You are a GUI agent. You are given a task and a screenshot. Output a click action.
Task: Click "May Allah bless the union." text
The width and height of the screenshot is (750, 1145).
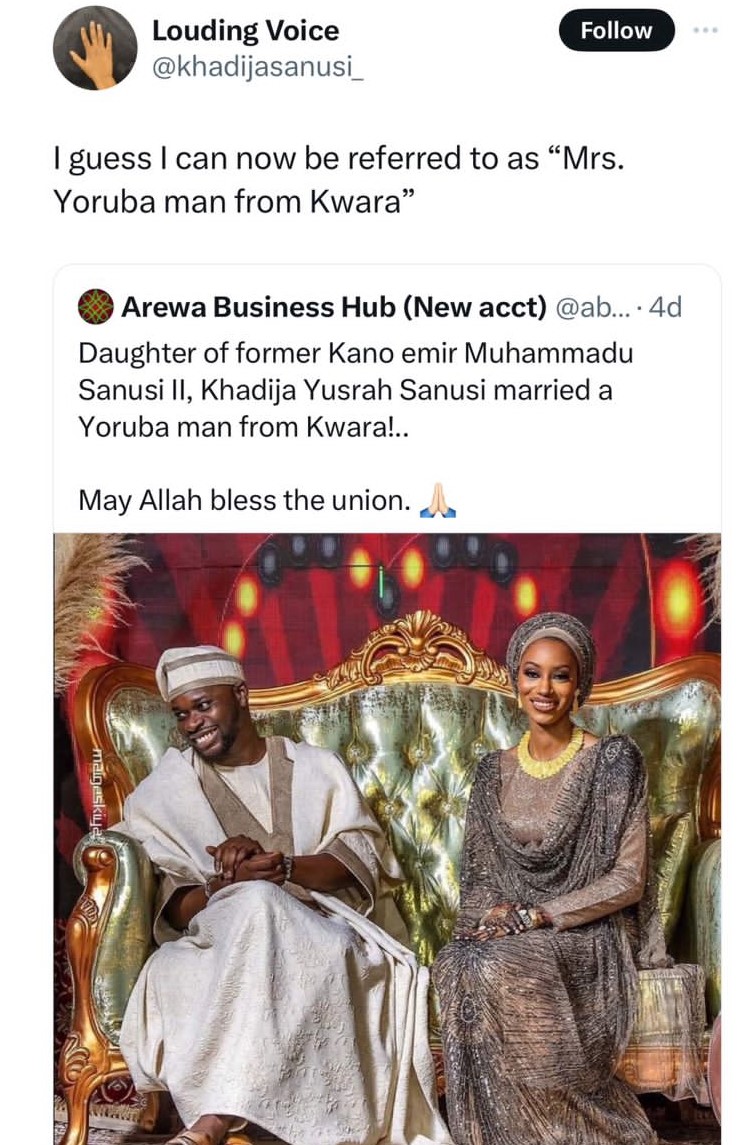(244, 500)
